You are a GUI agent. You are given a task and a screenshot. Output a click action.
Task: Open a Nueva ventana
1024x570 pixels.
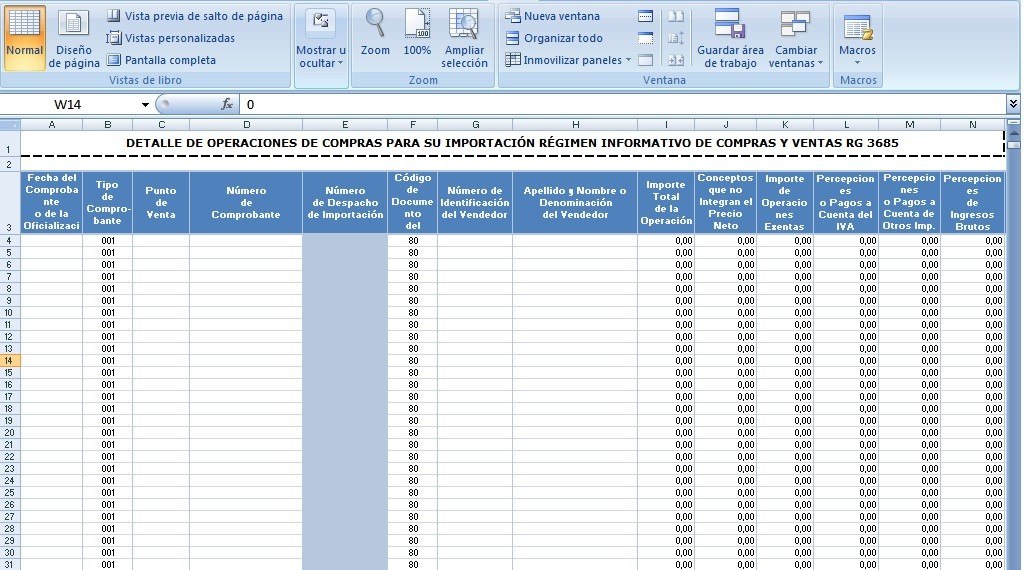click(552, 16)
